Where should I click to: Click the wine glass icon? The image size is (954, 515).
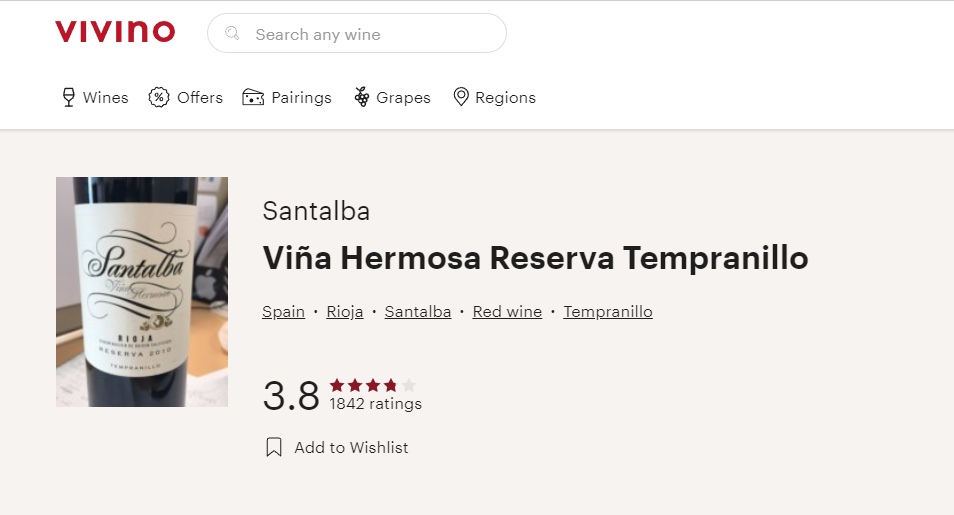click(68, 97)
